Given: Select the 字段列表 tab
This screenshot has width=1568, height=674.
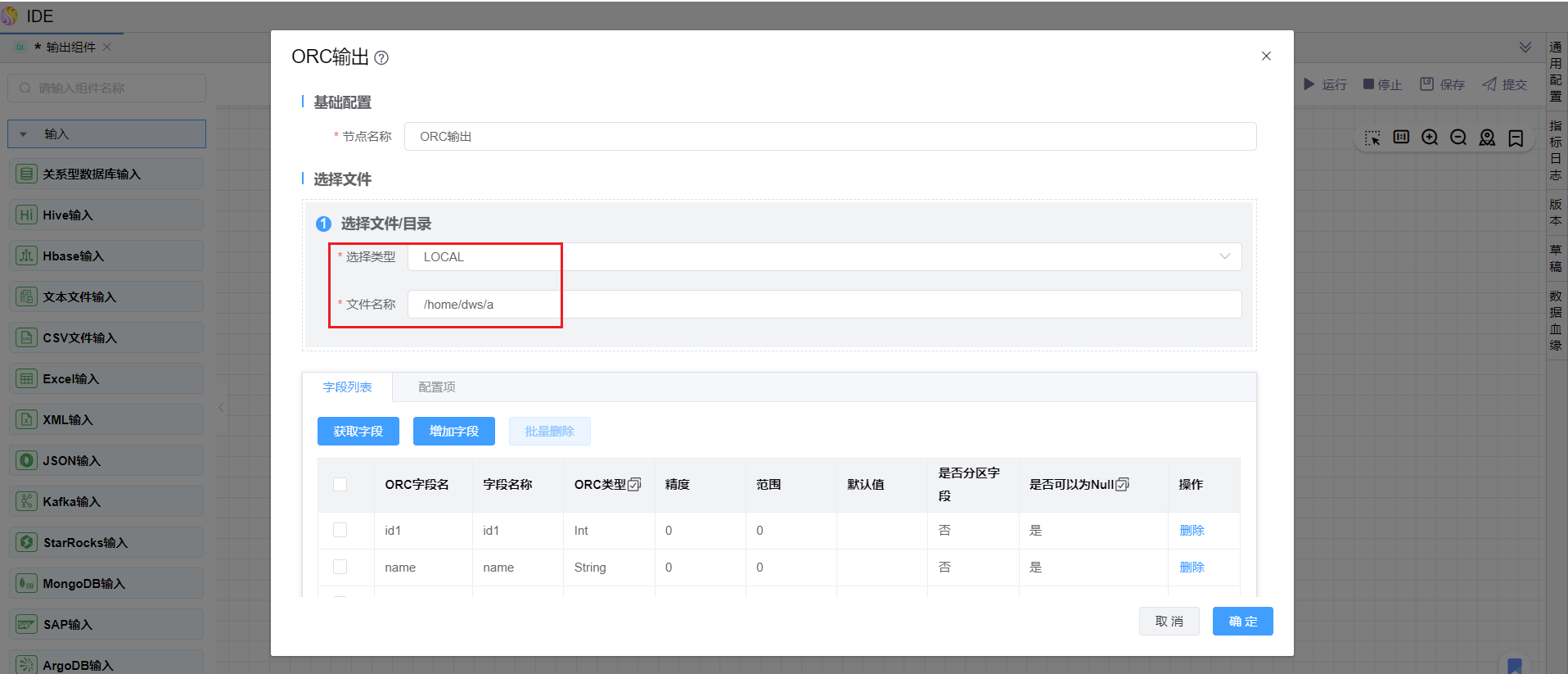Looking at the screenshot, I should (347, 387).
